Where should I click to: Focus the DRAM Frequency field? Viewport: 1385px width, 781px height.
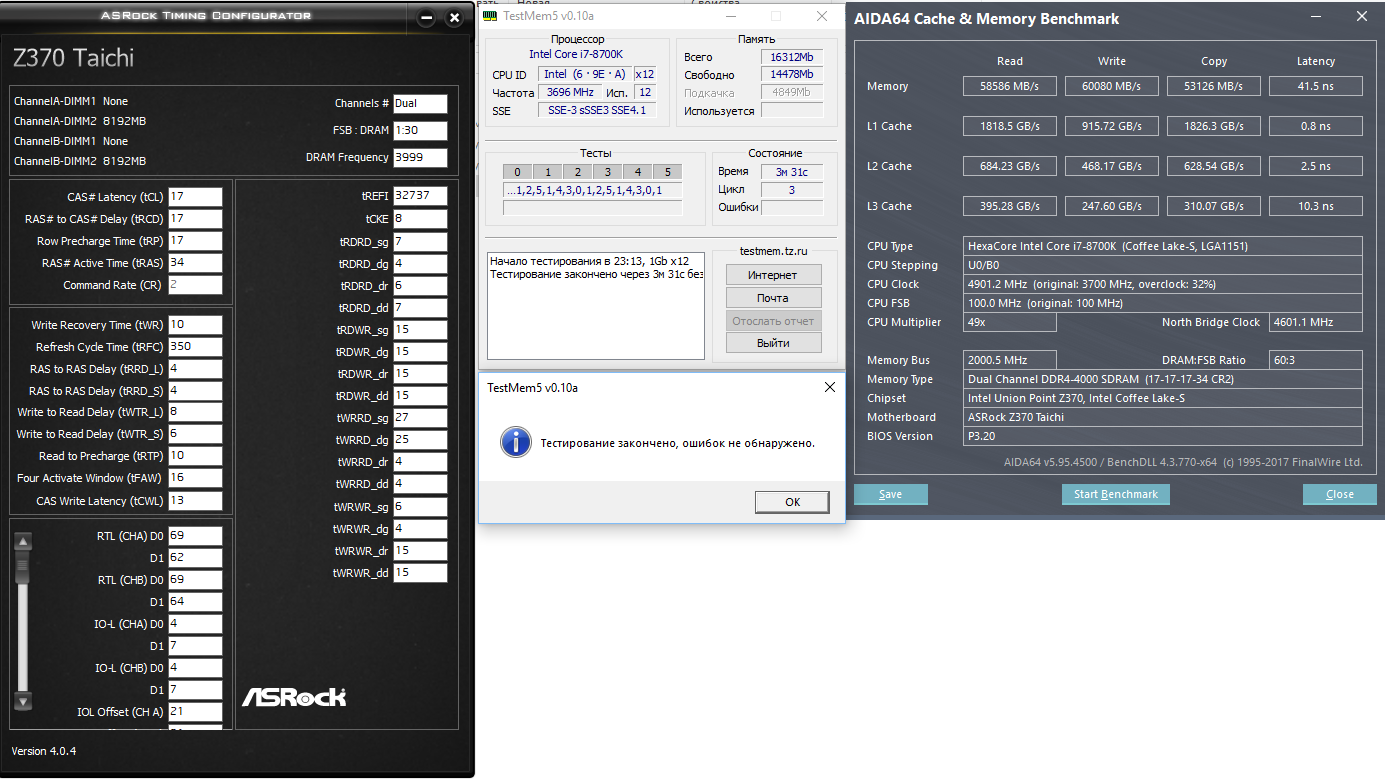(x=420, y=158)
